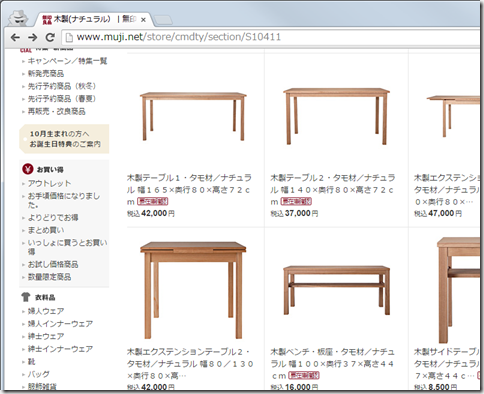This screenshot has height=394, width=484.
Task: Click the red badge under 木製テーブル2
Action: pyautogui.click(x=296, y=201)
